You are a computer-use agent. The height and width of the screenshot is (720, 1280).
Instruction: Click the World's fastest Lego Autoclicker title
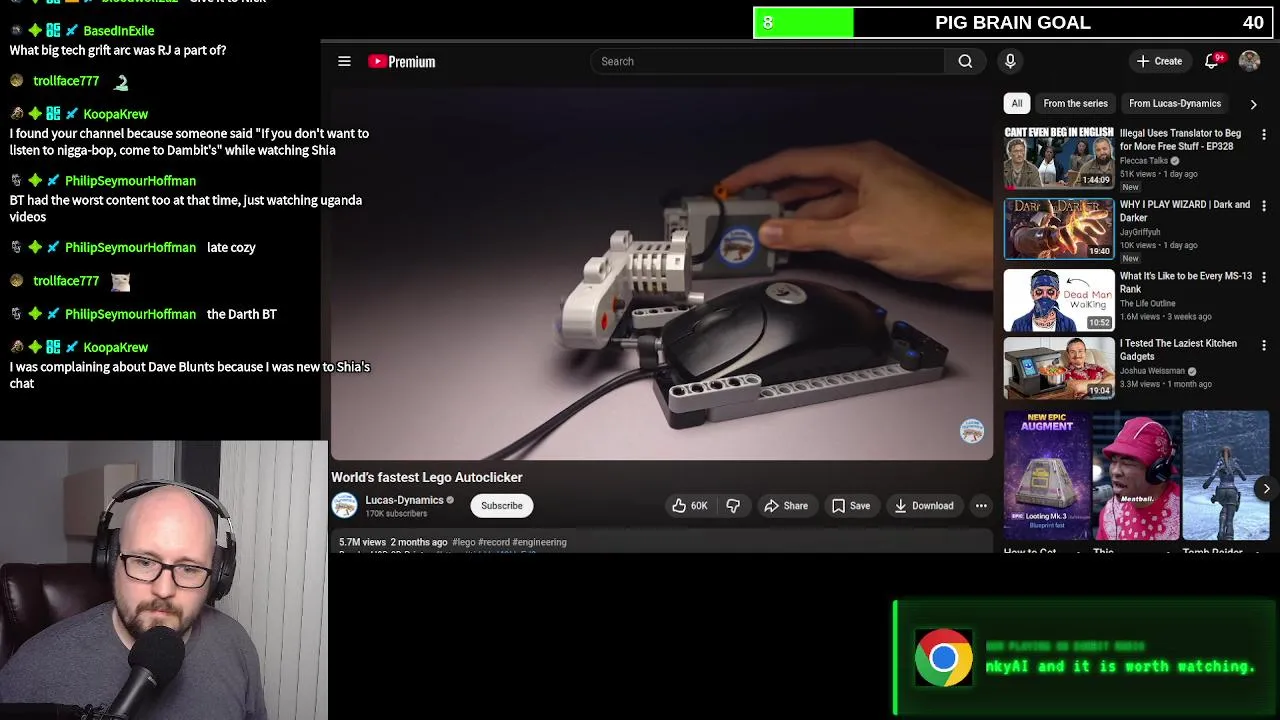point(427,477)
